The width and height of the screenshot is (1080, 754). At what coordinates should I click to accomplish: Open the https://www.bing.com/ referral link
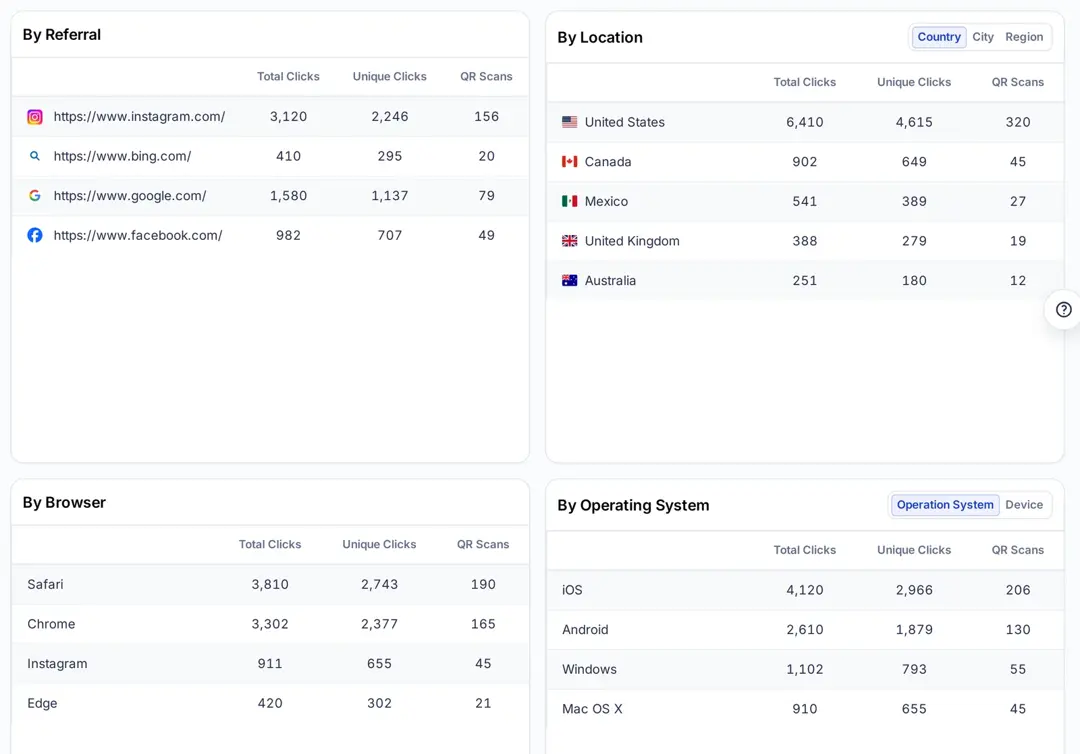pos(123,156)
